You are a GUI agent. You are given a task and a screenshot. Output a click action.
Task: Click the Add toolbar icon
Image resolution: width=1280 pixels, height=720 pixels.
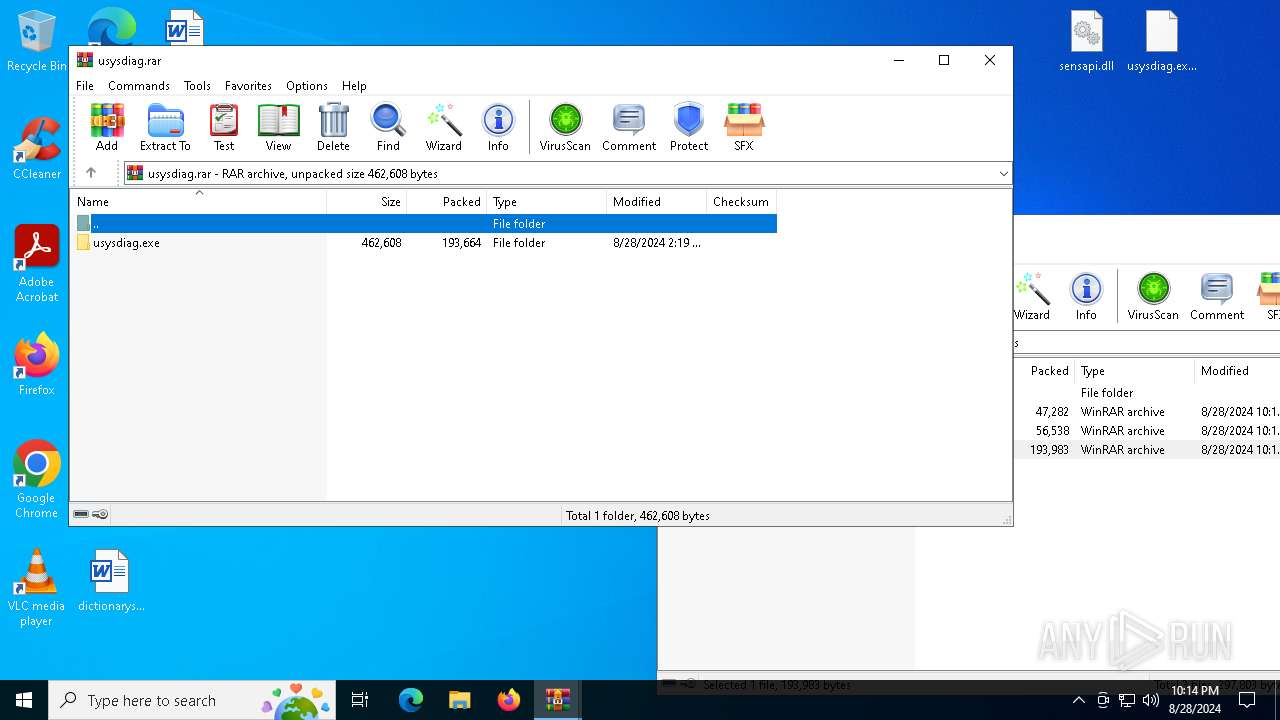[107, 127]
